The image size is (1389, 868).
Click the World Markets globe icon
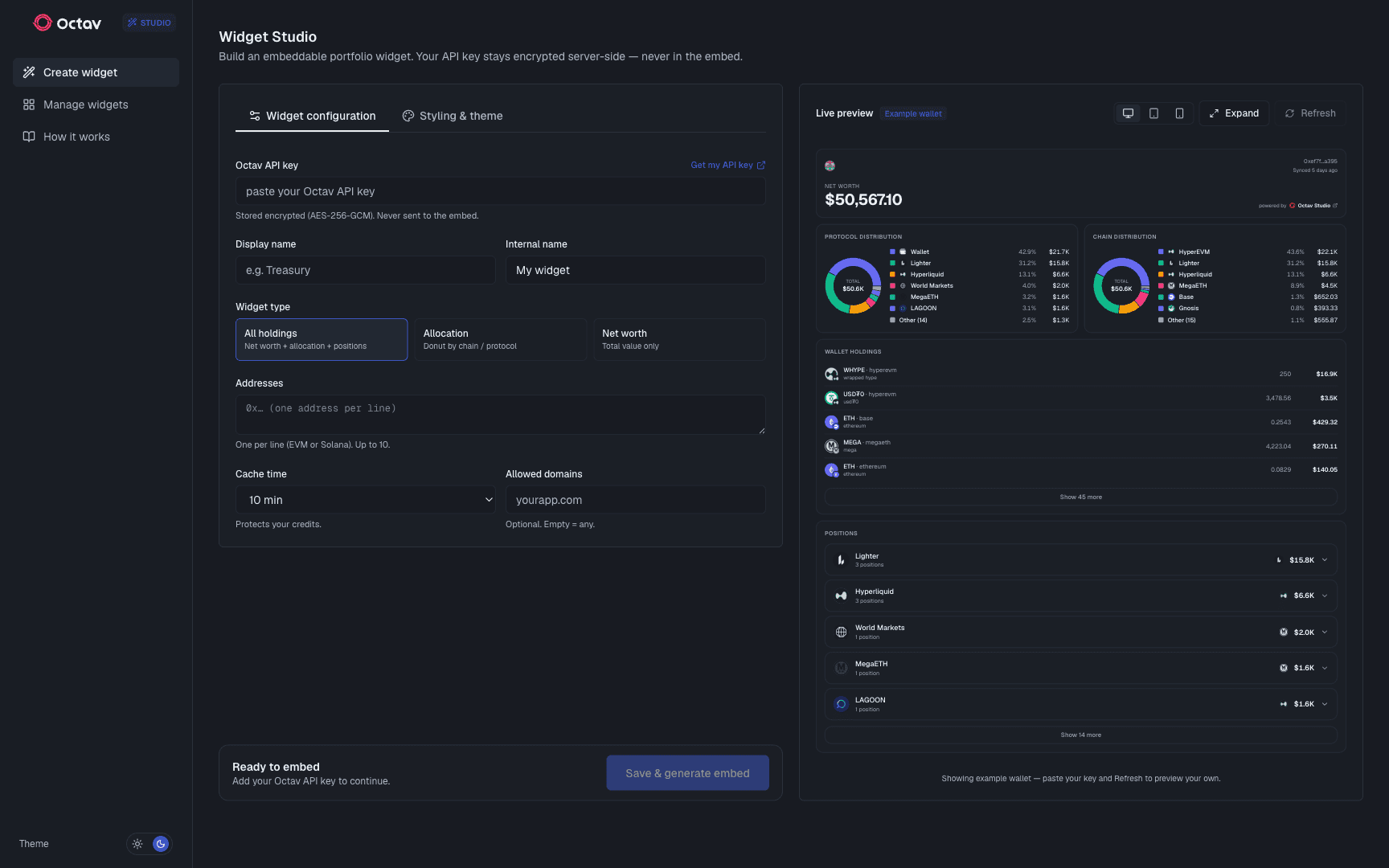point(841,632)
